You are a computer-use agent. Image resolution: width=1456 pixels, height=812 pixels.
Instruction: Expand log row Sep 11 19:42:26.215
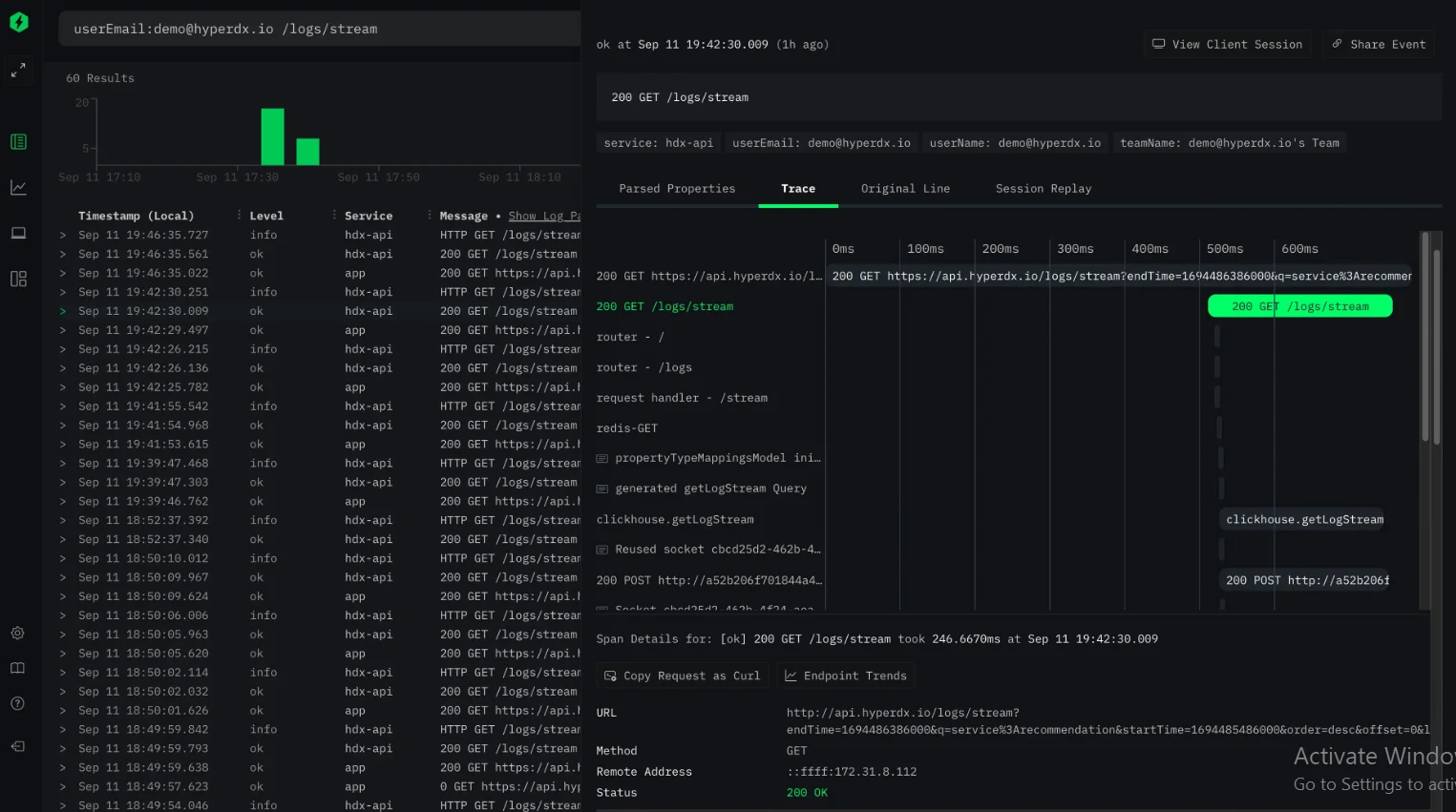[63, 349]
